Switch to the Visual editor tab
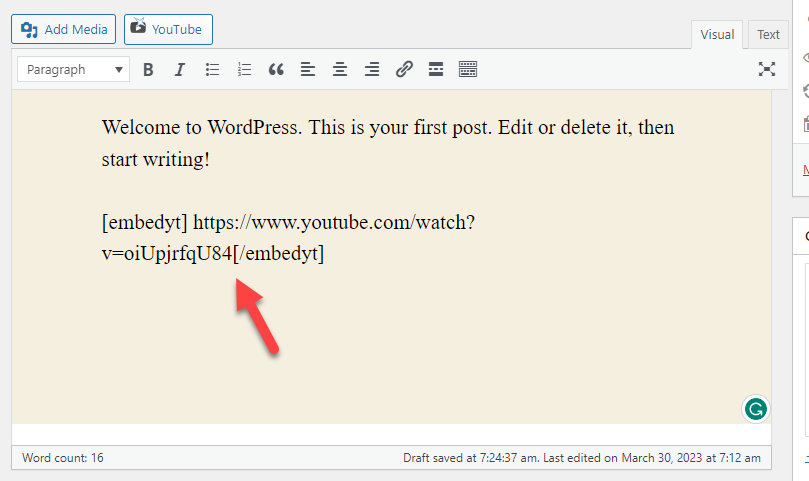809x481 pixels. [717, 35]
